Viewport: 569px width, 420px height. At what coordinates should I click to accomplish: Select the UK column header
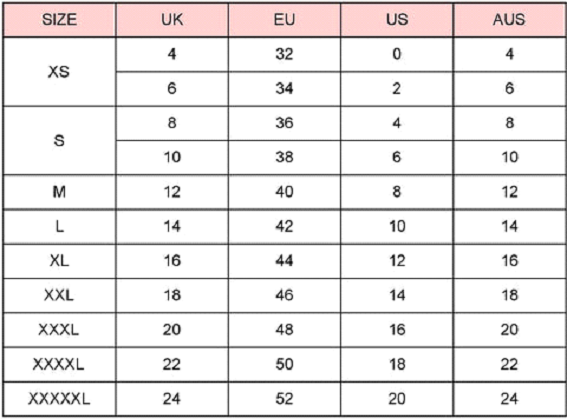172,20
